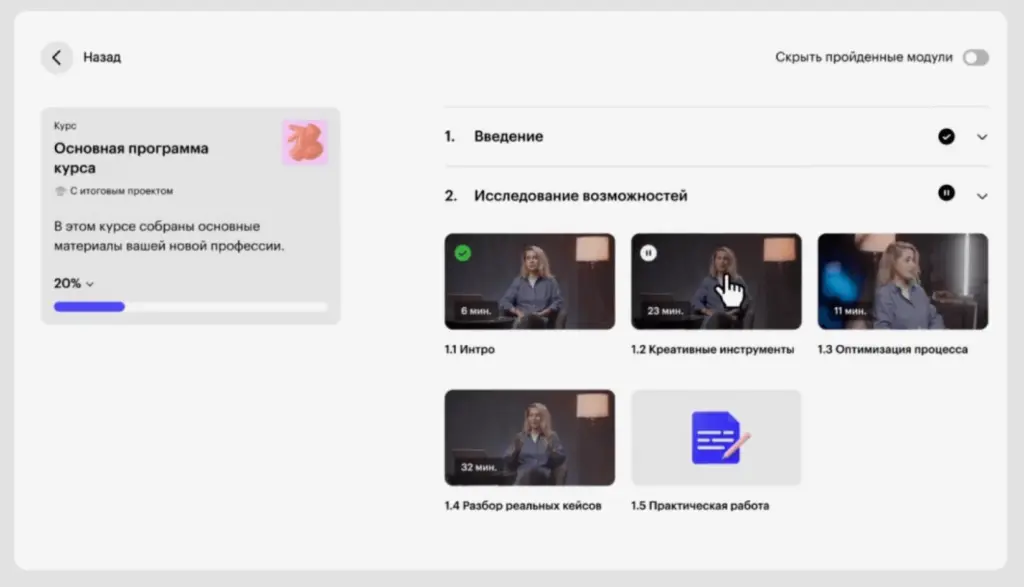
Task: Open the 1.3 Оптимизация процесса video thumbnail
Action: pyautogui.click(x=902, y=281)
